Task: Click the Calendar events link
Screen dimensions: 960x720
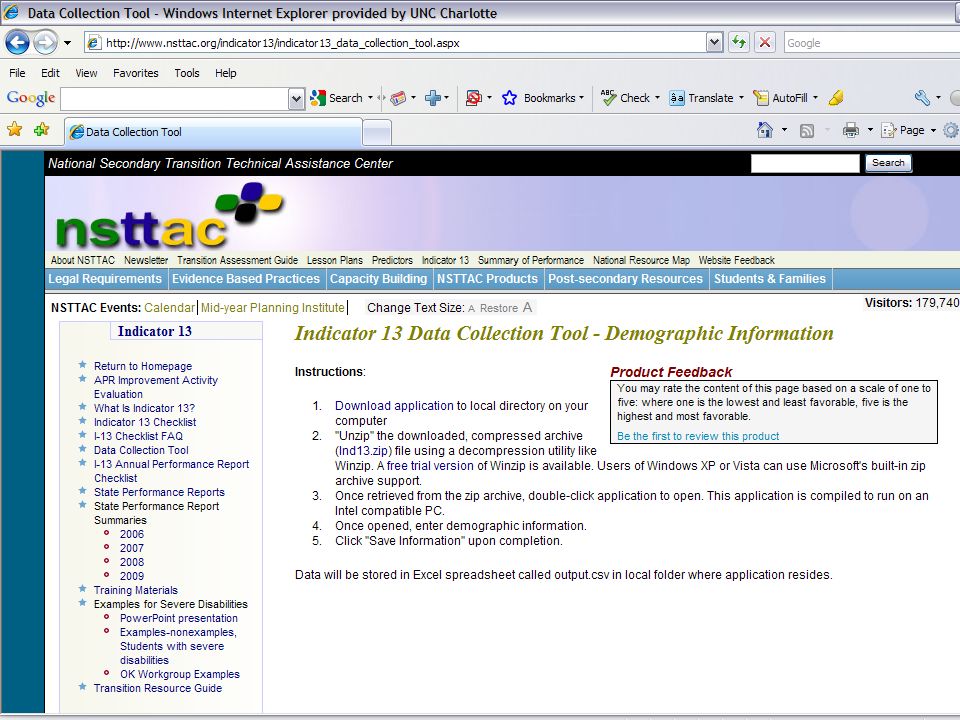Action: [170, 307]
